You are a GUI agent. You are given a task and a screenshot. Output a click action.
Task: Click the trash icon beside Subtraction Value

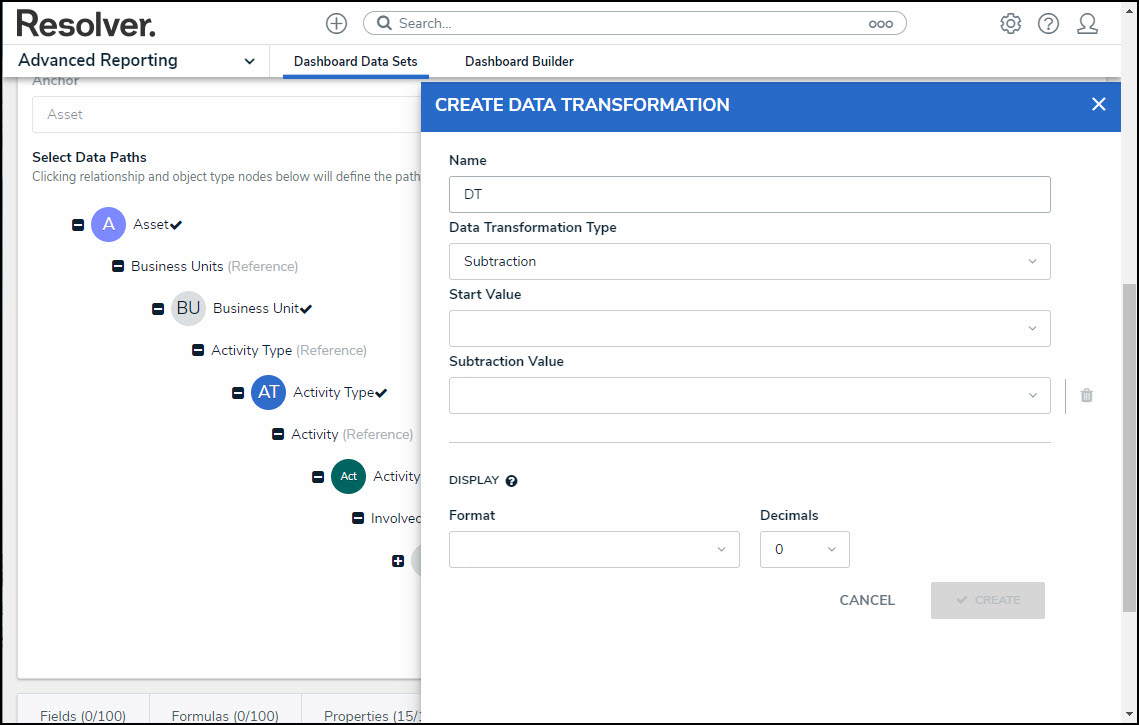click(1087, 395)
